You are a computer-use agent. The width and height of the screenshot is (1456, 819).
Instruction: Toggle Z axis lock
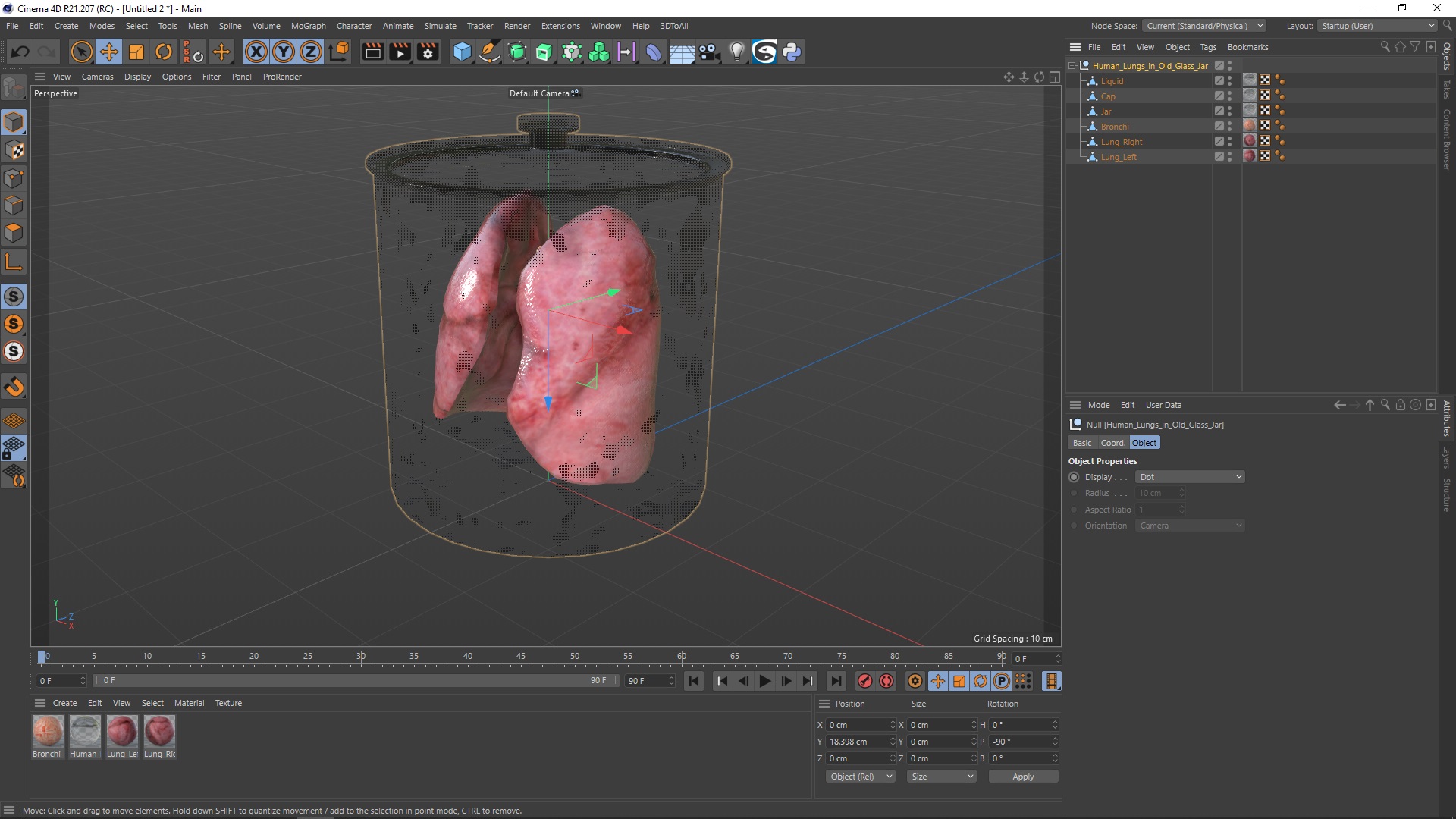pyautogui.click(x=311, y=52)
